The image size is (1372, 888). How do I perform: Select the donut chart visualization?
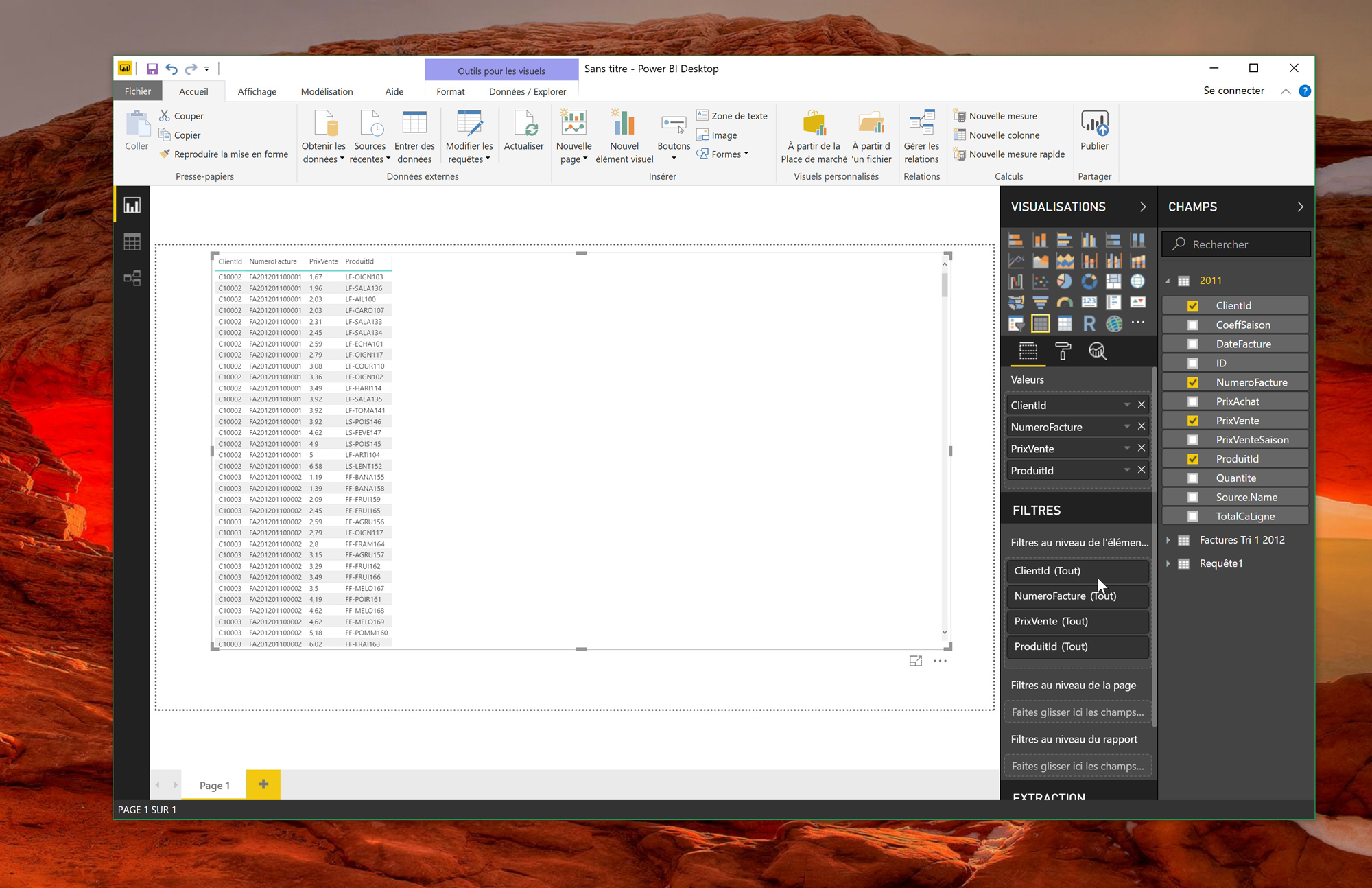tap(1089, 281)
